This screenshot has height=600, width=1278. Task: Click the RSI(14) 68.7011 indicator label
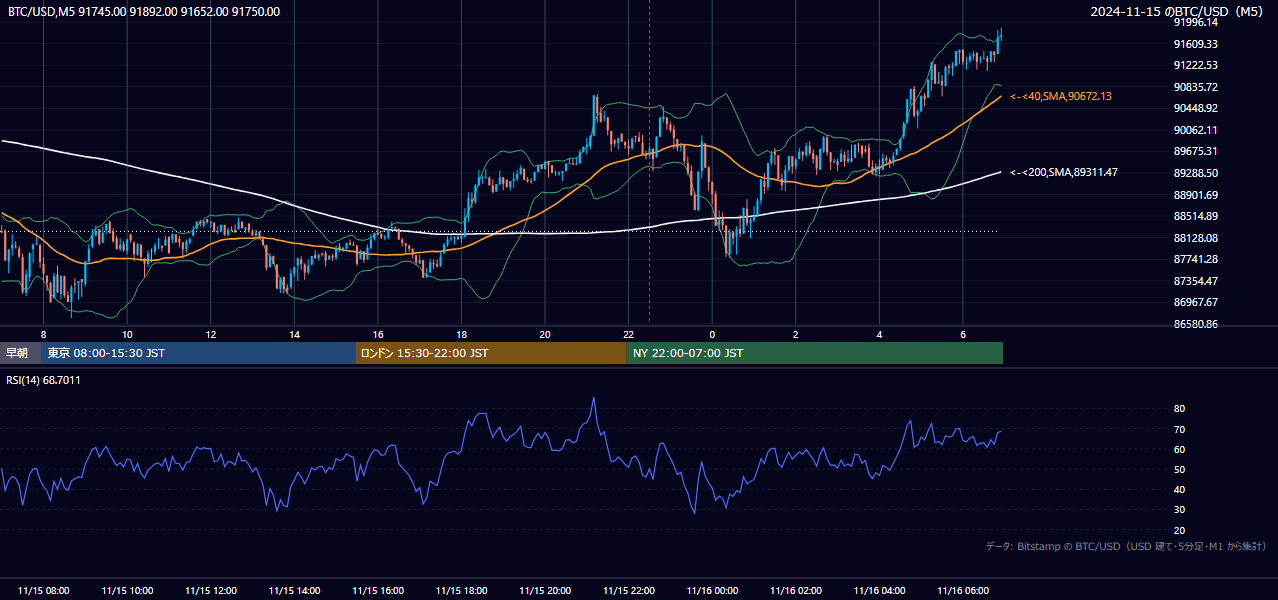[x=44, y=380]
